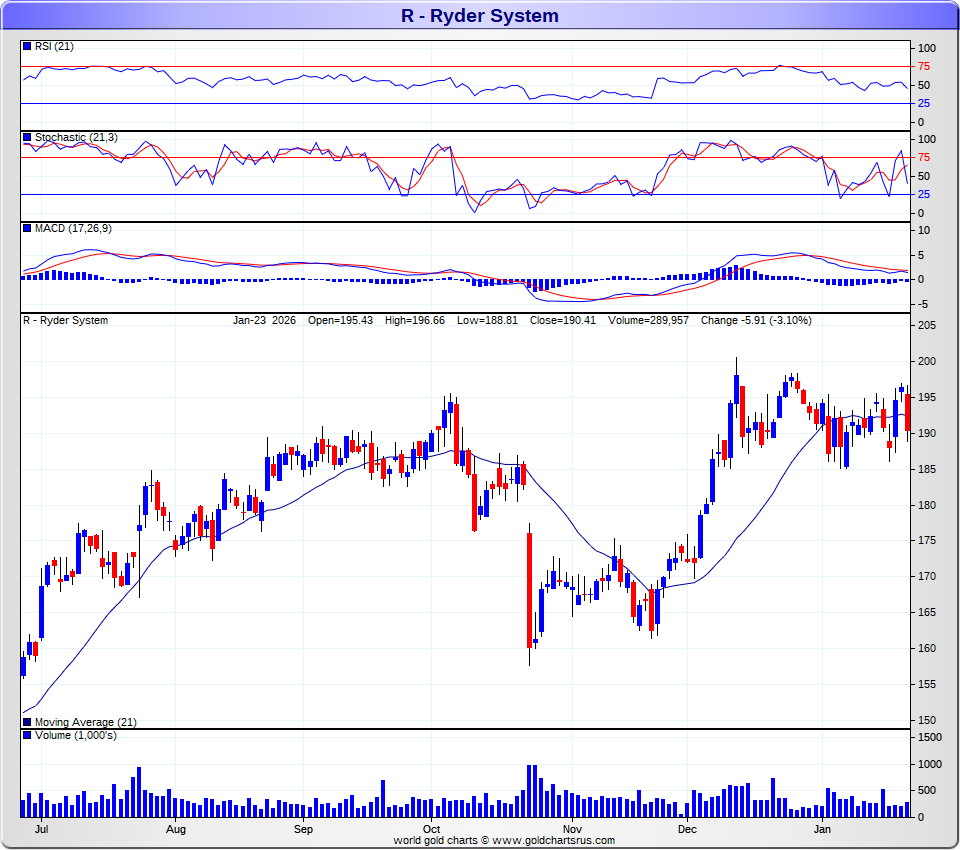This screenshot has height=850, width=960.
Task: Click the red 75 RSI overbought level label
Action: pyautogui.click(x=924, y=66)
